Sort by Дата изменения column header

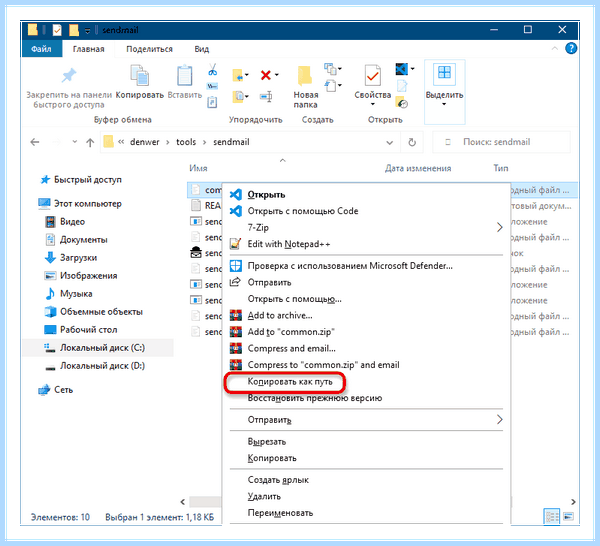418,168
